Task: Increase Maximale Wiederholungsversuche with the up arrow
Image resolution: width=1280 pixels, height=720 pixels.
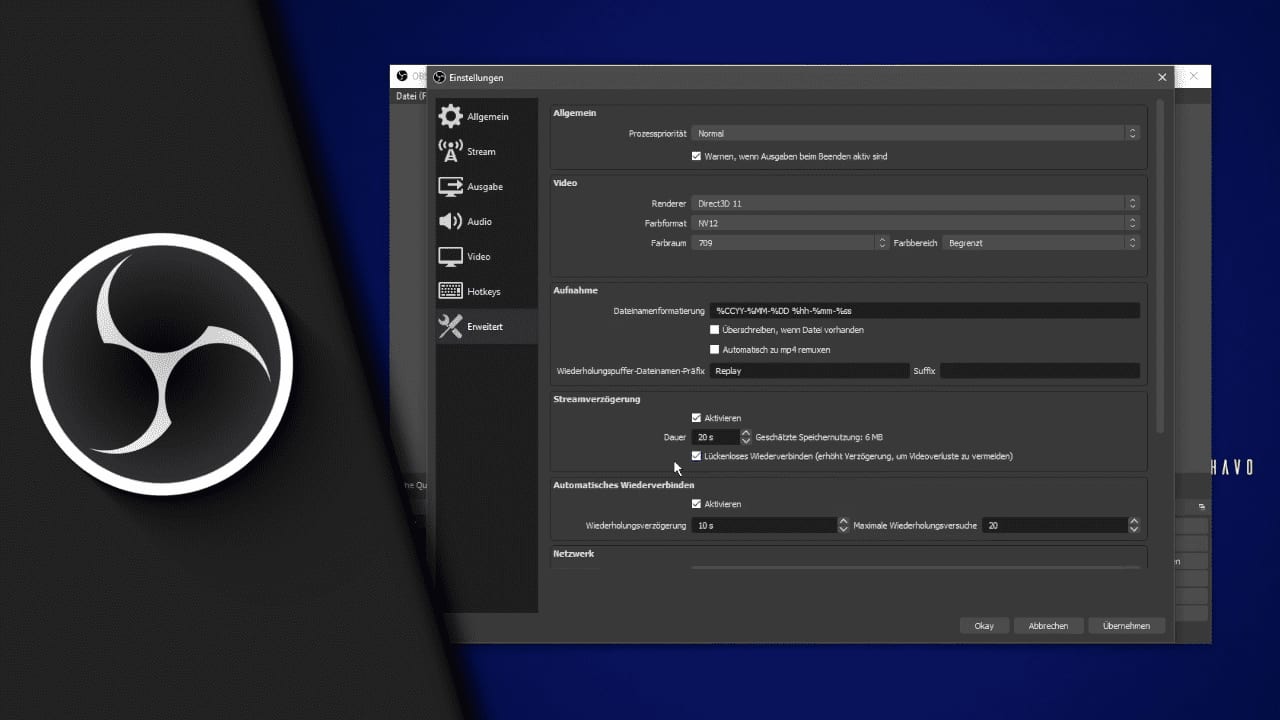Action: pyautogui.click(x=1134, y=521)
